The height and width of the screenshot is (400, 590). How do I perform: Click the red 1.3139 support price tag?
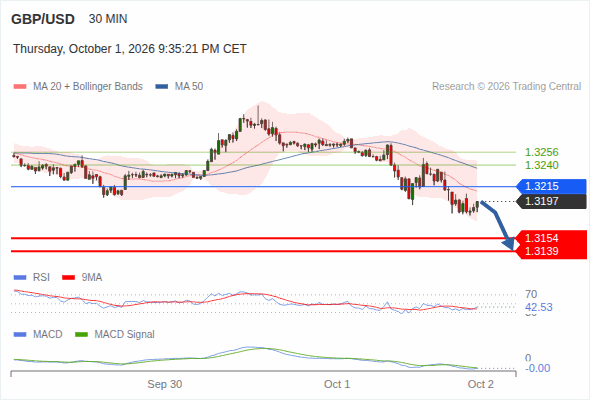552,251
